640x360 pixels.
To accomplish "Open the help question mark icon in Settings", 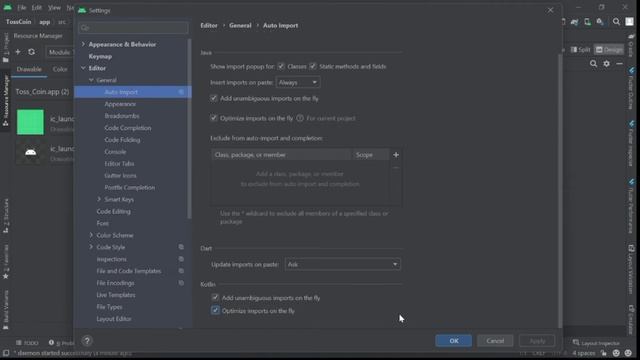I will pos(87,340).
